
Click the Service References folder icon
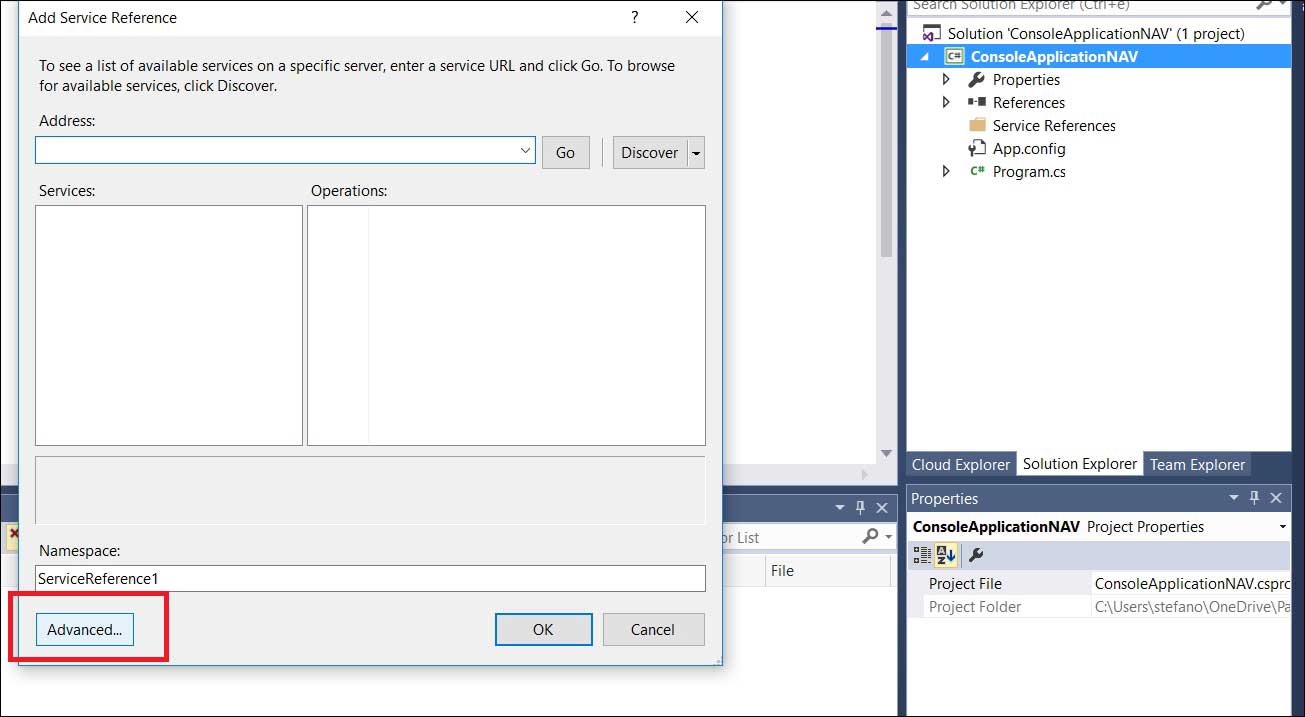(977, 125)
